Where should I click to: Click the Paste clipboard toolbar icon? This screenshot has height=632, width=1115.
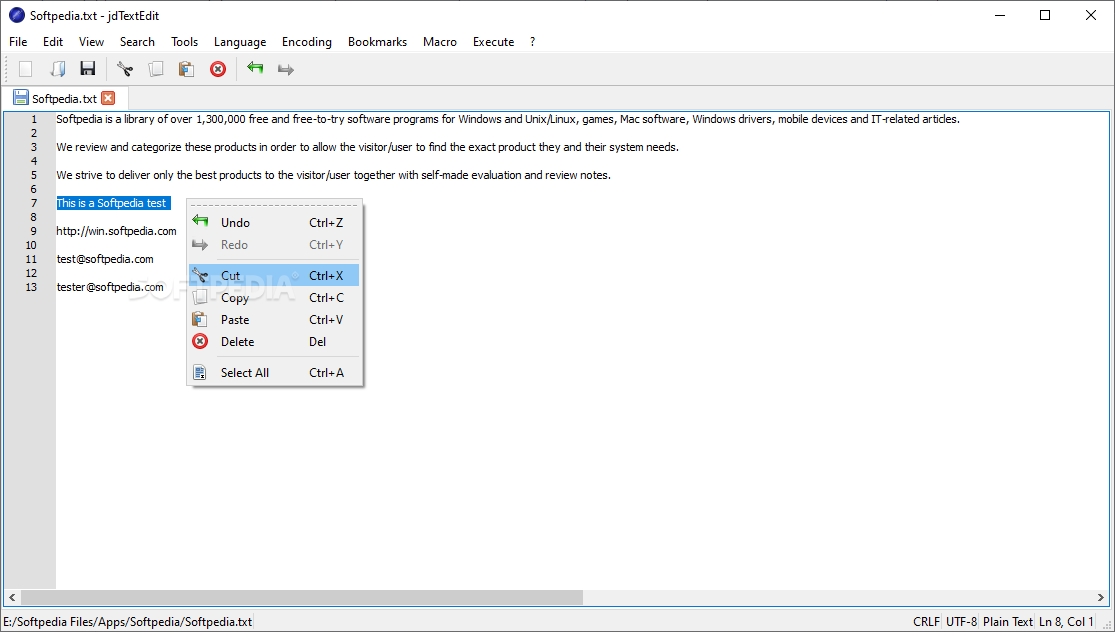(x=186, y=69)
